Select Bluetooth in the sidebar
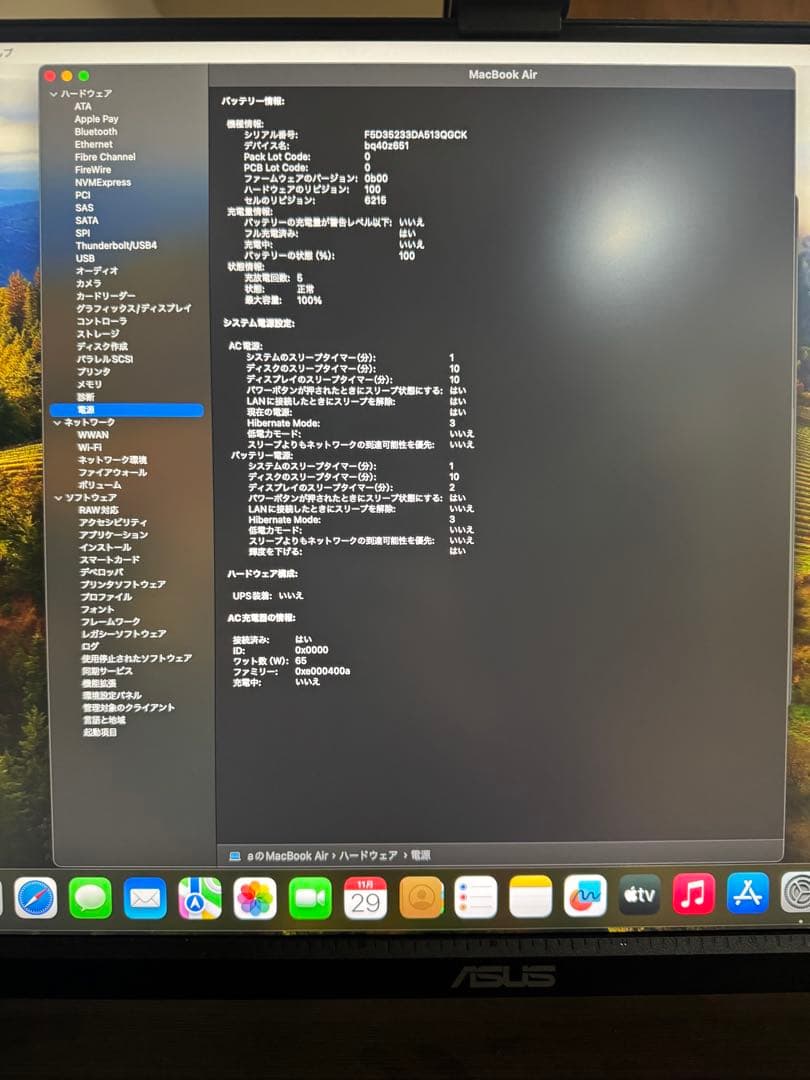This screenshot has height=1080, width=810. (95, 131)
